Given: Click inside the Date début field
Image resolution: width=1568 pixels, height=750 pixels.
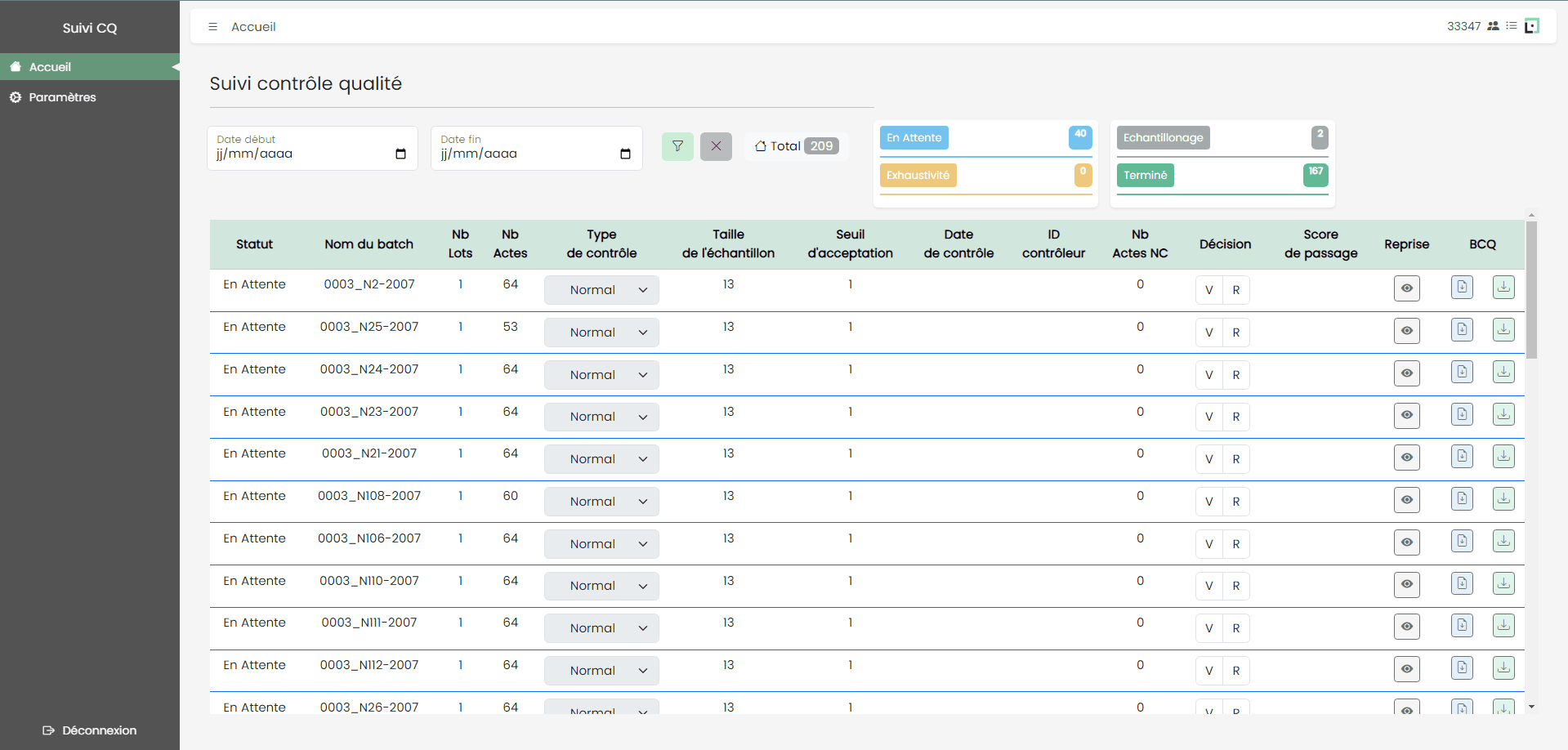Looking at the screenshot, I should click(302, 154).
